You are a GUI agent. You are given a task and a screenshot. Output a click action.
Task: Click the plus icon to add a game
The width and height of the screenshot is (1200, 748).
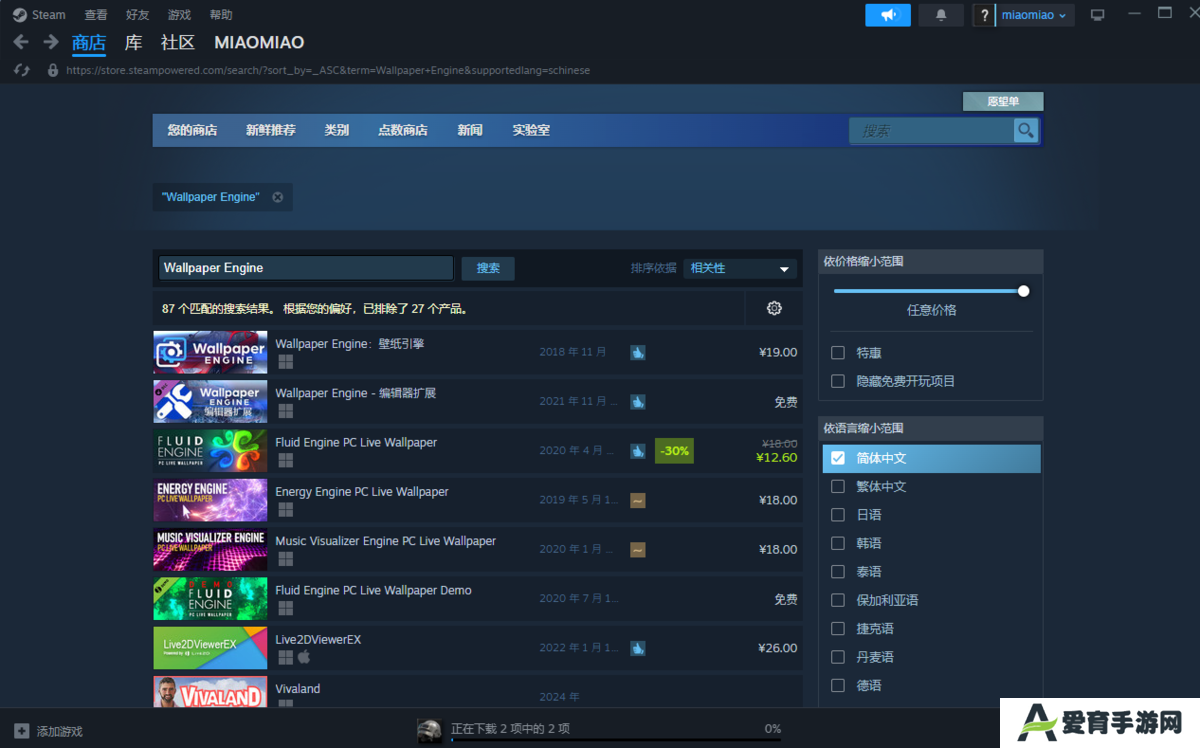21,731
